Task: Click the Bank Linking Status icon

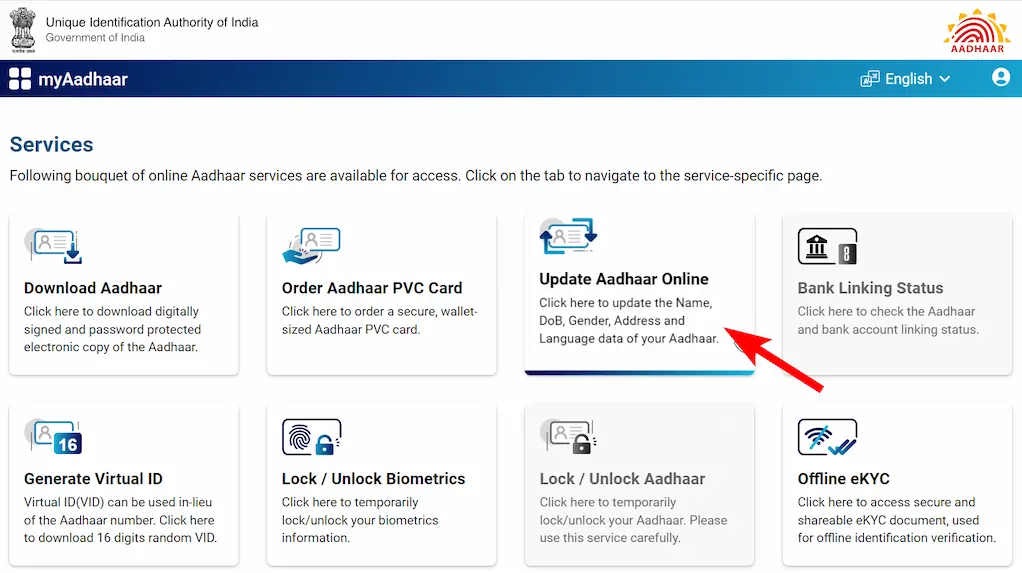Action: [x=827, y=246]
